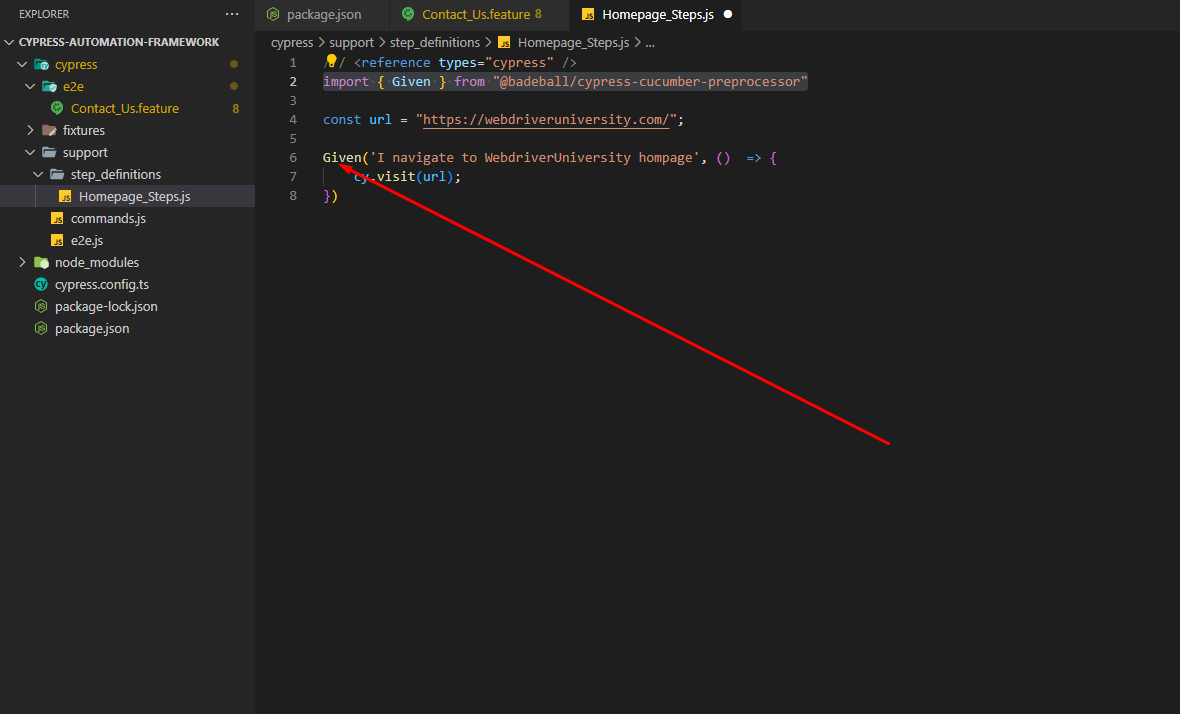Expand the node_modules folder chevron
This screenshot has width=1180, height=714.
point(23,263)
